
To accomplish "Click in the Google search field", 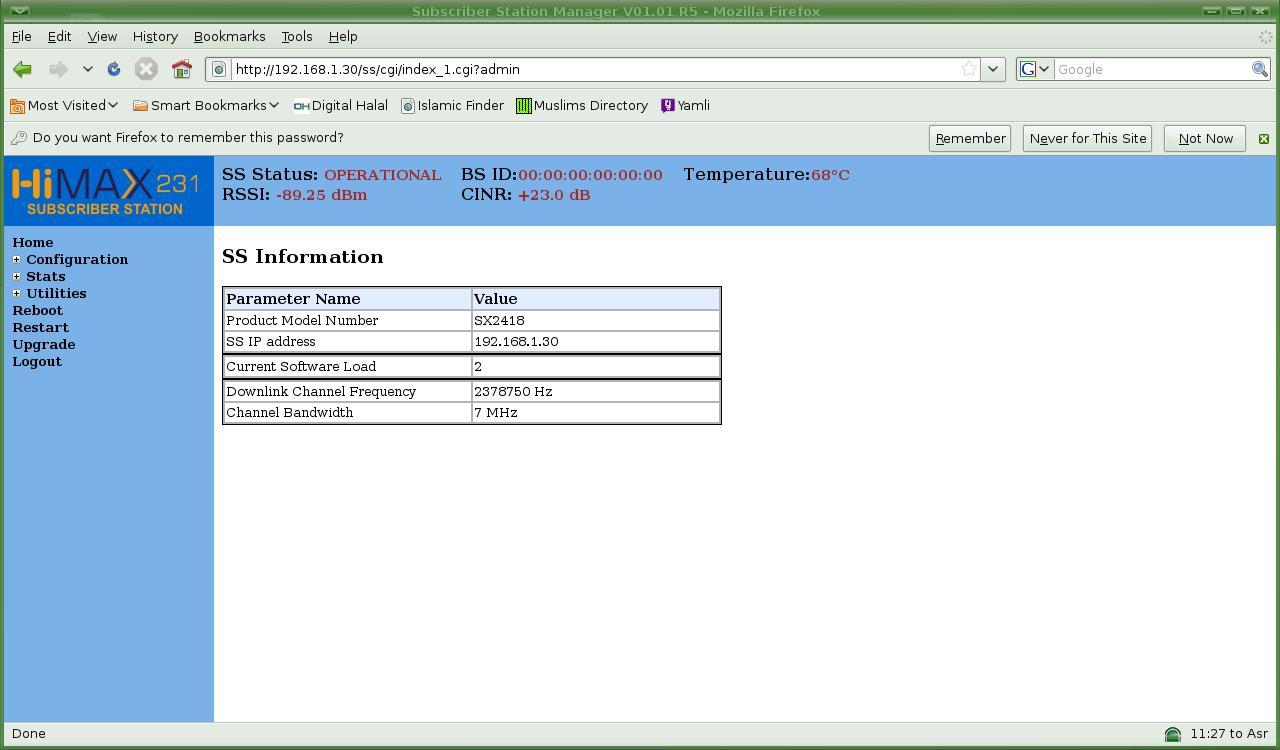I will pos(1150,69).
